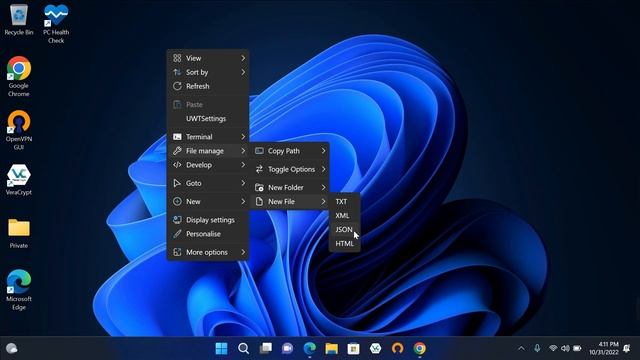Open VeraCrypt from the taskbar

click(376, 348)
